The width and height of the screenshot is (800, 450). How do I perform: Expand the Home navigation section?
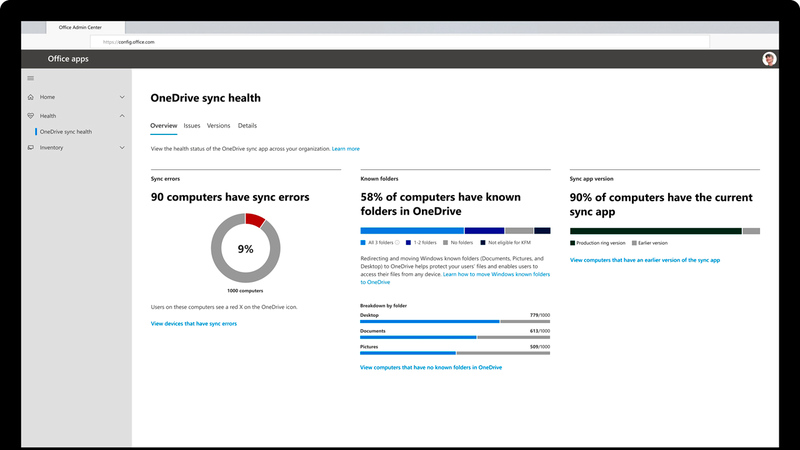coord(122,97)
